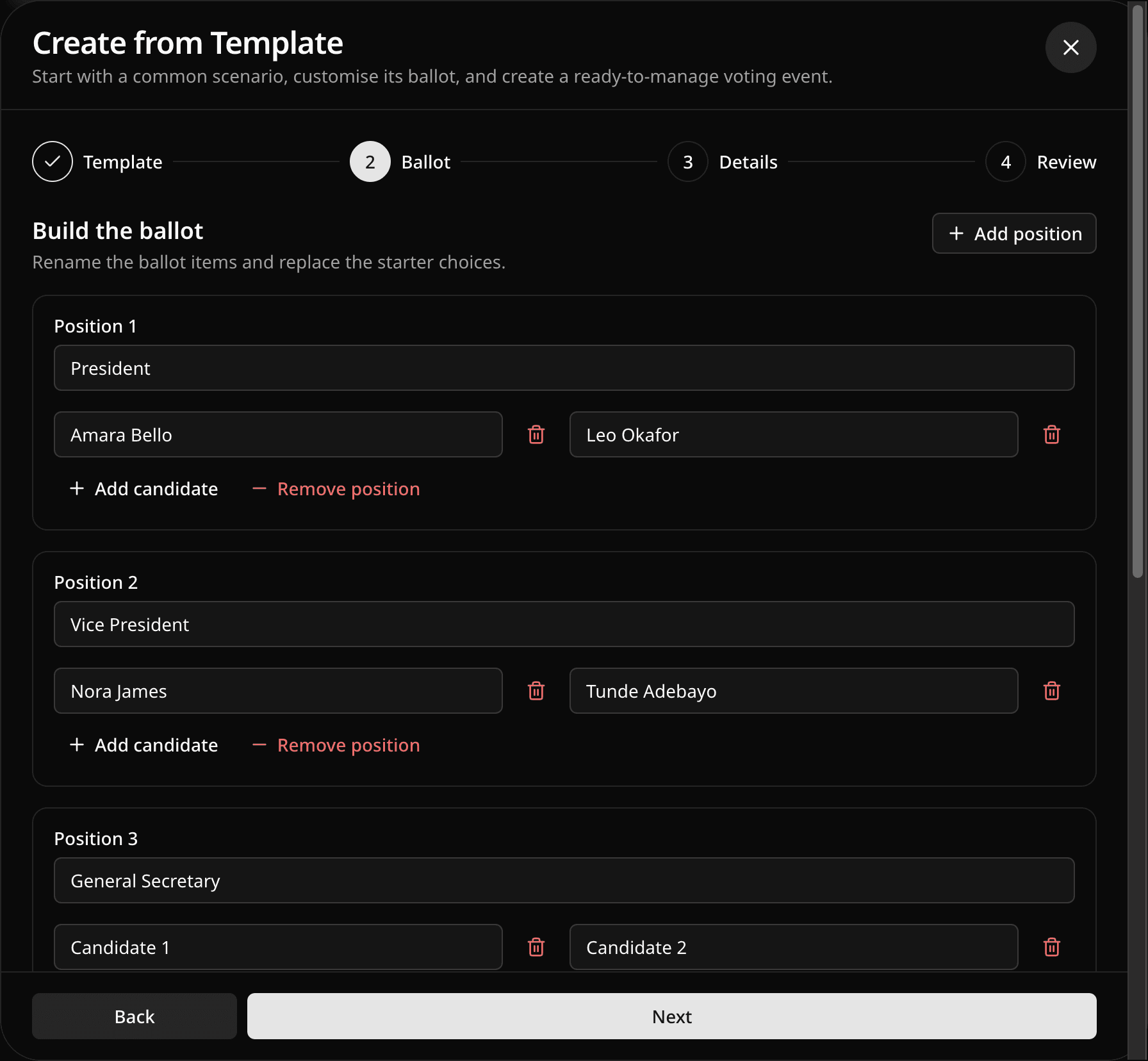Delete candidate Leo Okafor with trash icon
This screenshot has width=1148, height=1061.
[1052, 434]
